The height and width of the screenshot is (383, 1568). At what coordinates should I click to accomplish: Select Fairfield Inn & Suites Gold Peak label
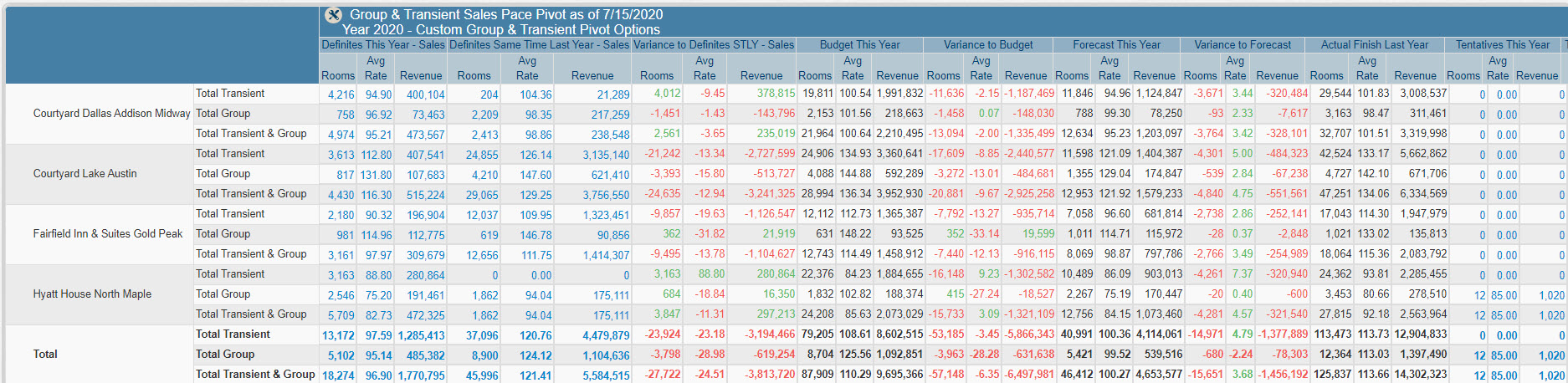click(x=107, y=234)
